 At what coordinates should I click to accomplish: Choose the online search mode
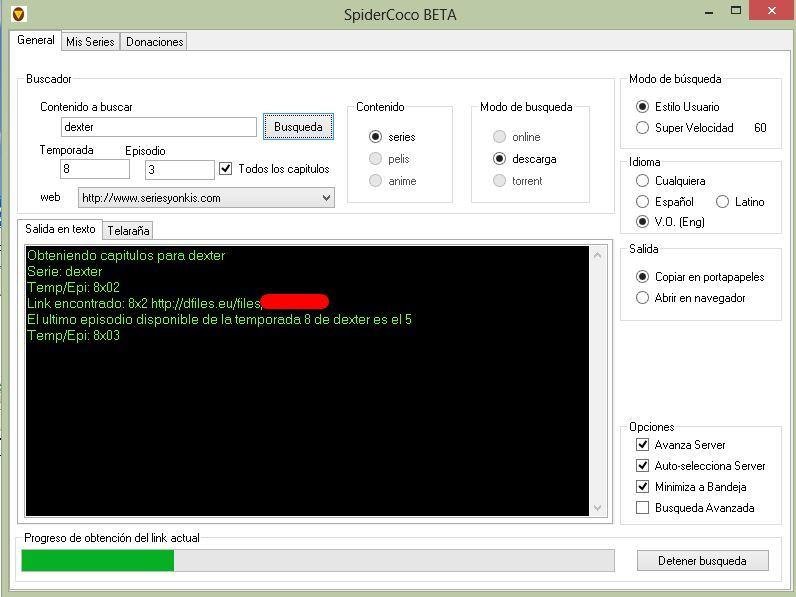500,137
